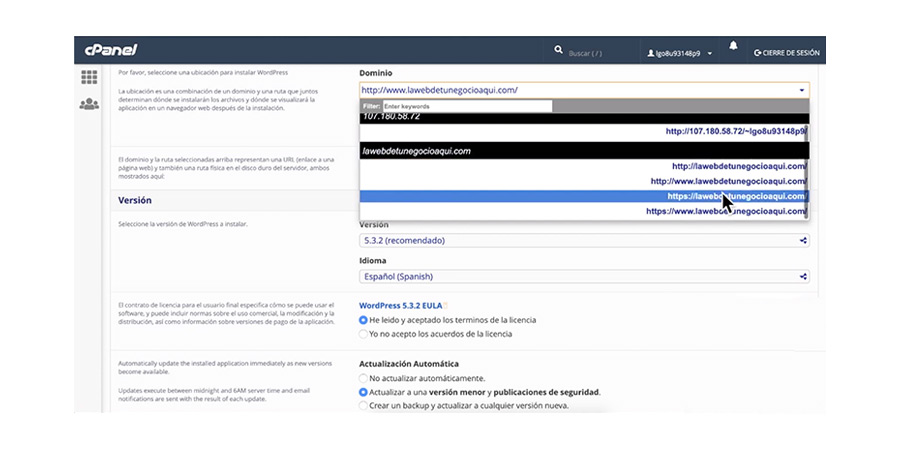Click the lawebdetunegocioaqui.com group header

point(584,151)
